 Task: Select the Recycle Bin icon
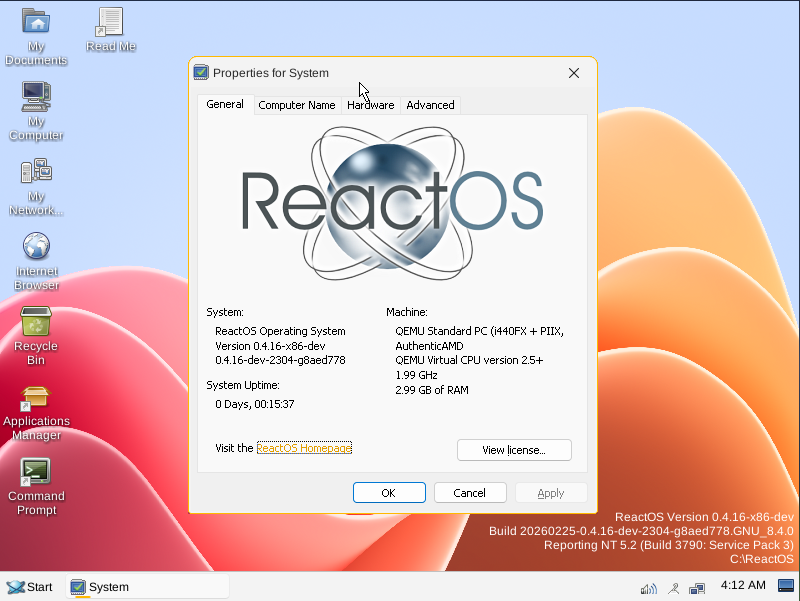pyautogui.click(x=36, y=336)
